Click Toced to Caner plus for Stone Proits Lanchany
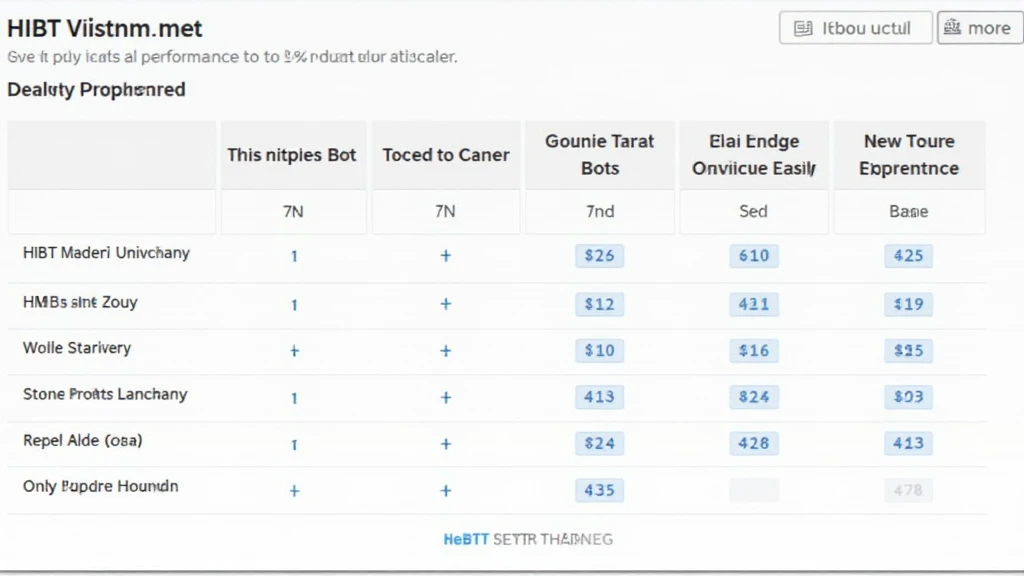This screenshot has width=1024, height=576. (x=445, y=397)
